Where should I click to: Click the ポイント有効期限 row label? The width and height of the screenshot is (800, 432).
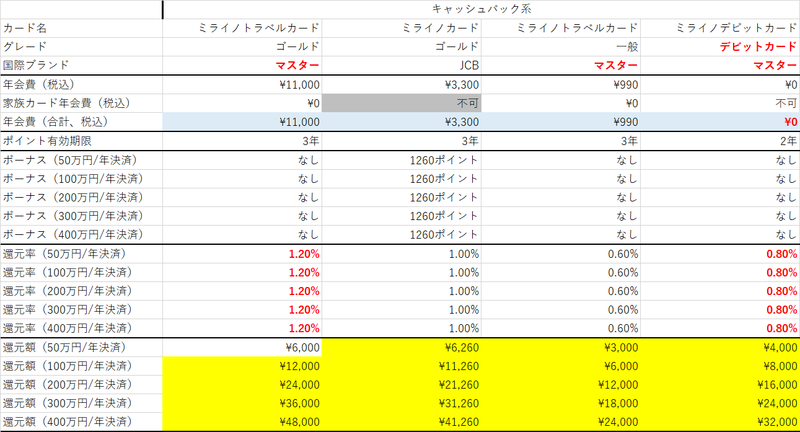[47, 141]
